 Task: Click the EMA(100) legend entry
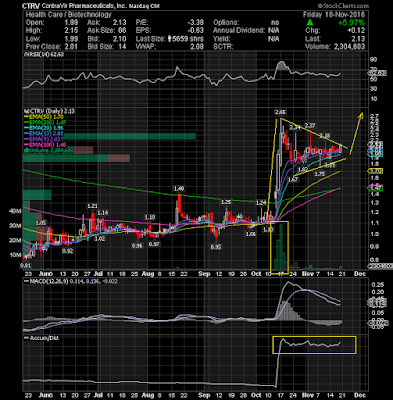tap(46, 145)
